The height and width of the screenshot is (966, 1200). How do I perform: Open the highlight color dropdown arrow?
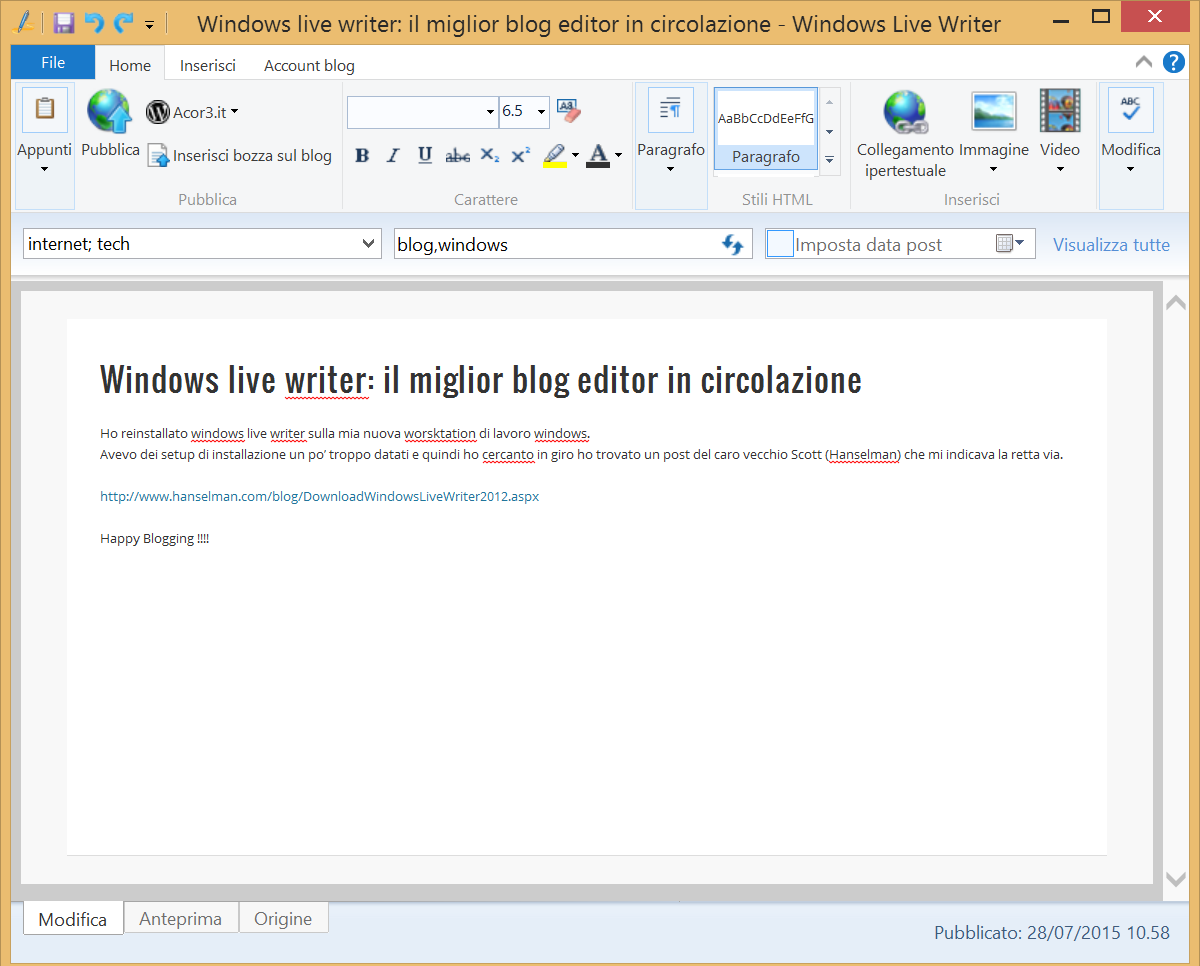[575, 155]
